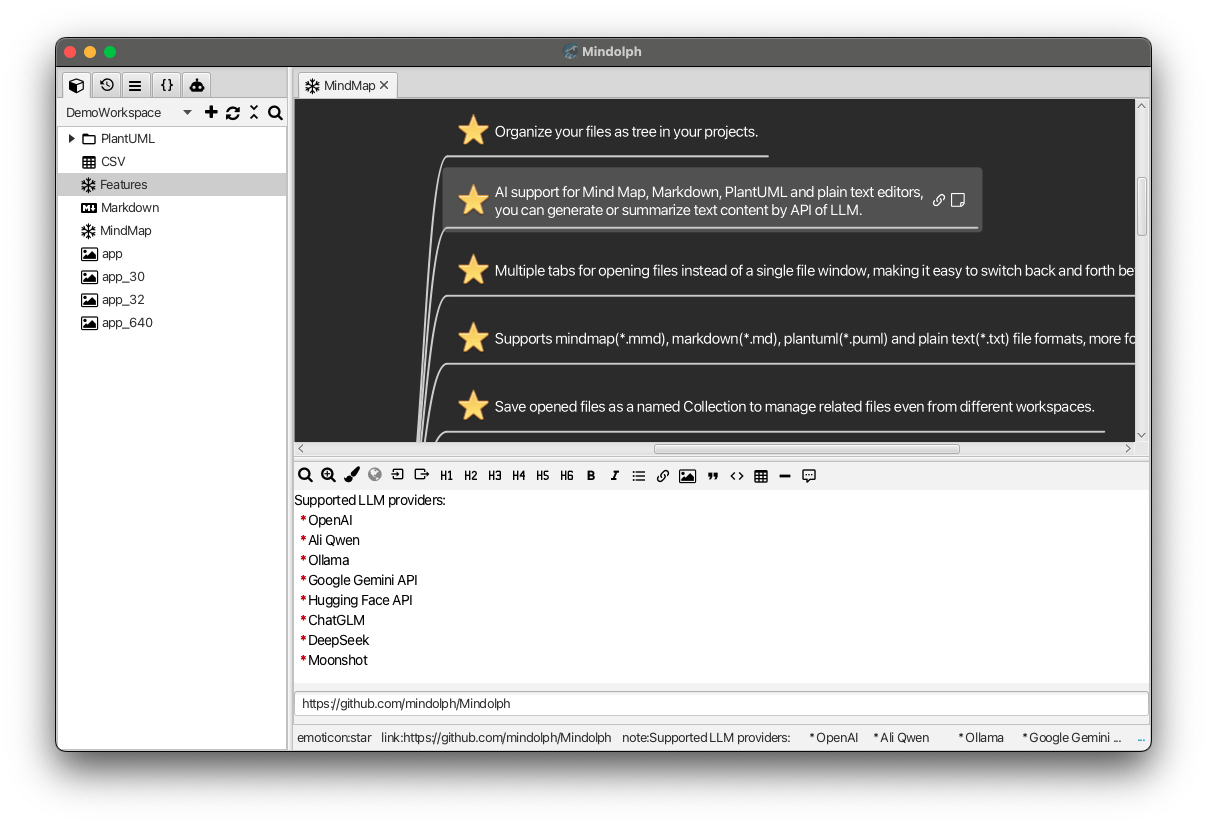1207x825 pixels.
Task: Open the app_30 image file
Action: tap(172, 277)
